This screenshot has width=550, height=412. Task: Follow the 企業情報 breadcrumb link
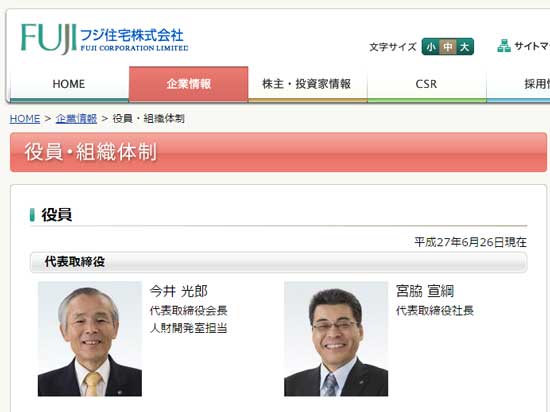point(76,119)
